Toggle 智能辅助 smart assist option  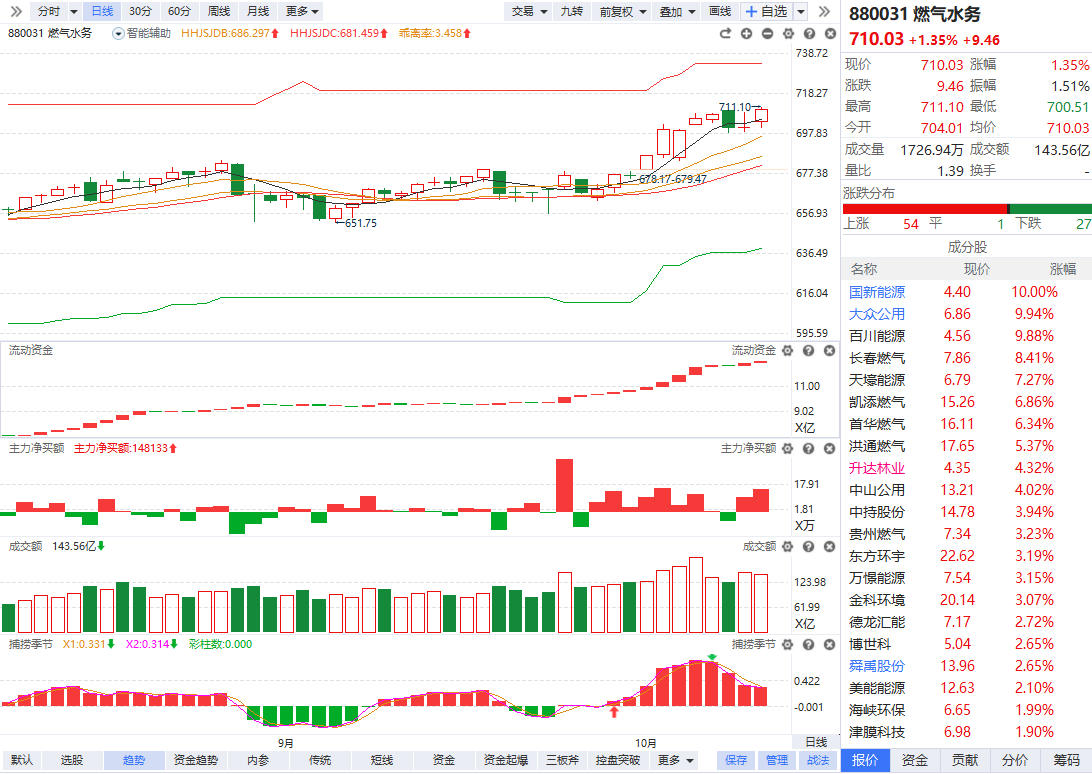[x=142, y=33]
